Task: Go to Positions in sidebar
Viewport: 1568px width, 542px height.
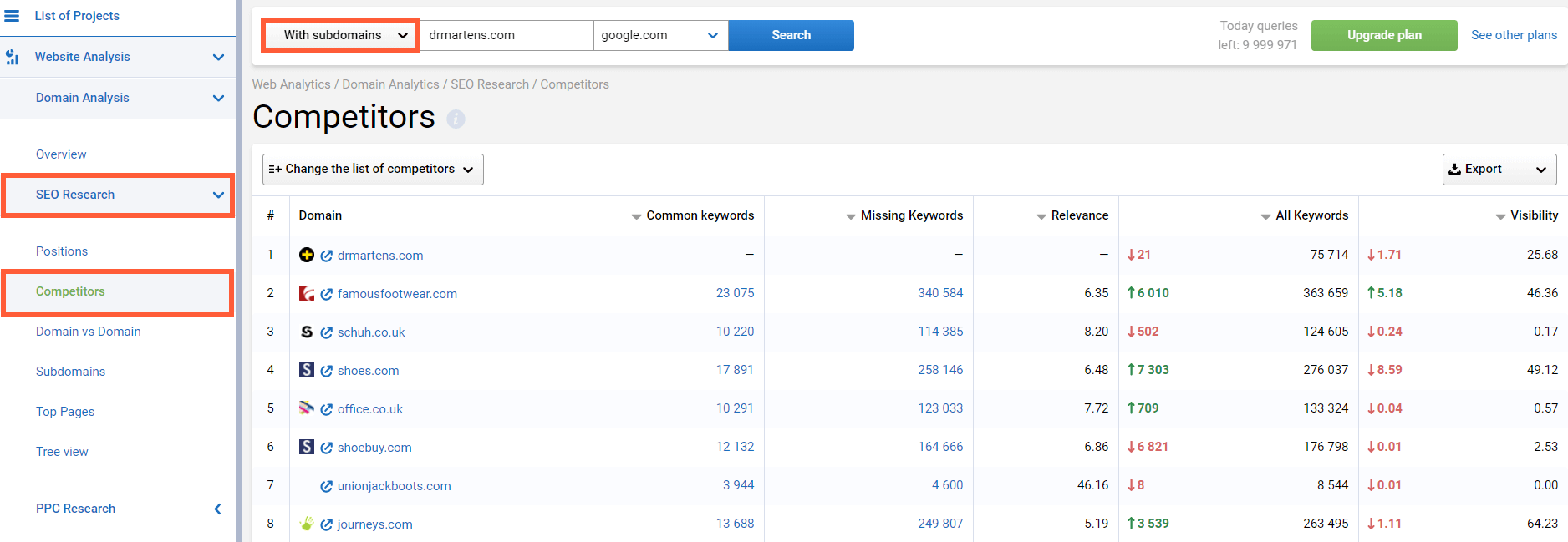Action: tap(62, 251)
